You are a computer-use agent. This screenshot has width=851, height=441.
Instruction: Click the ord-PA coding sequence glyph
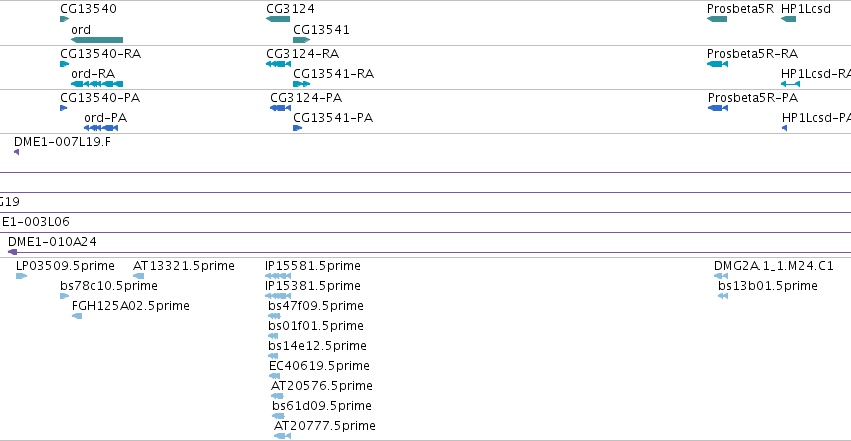click(101, 128)
